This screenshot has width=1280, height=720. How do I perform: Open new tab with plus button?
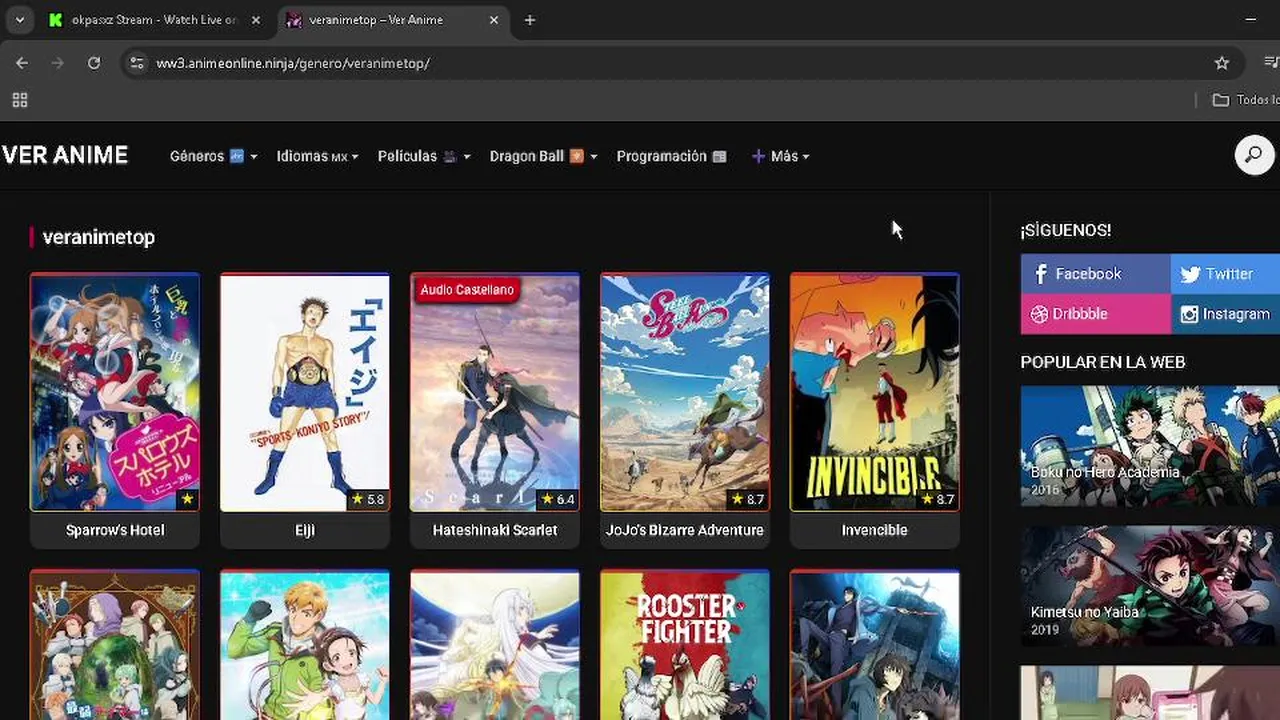point(530,20)
